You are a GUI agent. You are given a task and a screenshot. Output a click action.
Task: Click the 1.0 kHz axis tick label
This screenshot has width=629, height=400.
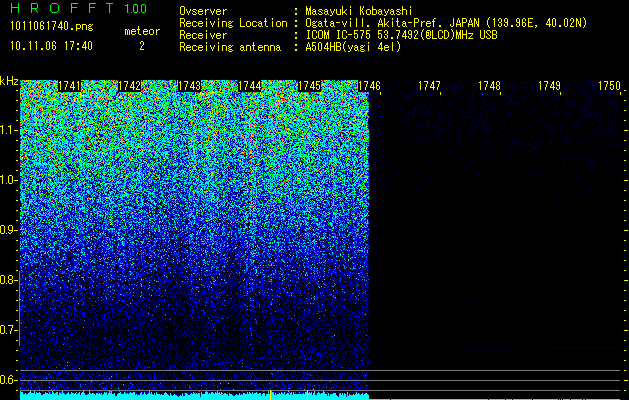[9, 181]
